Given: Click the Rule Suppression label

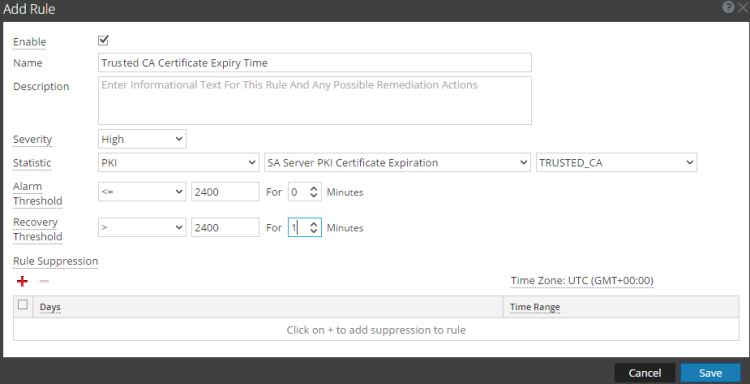Looking at the screenshot, I should pos(55,261).
